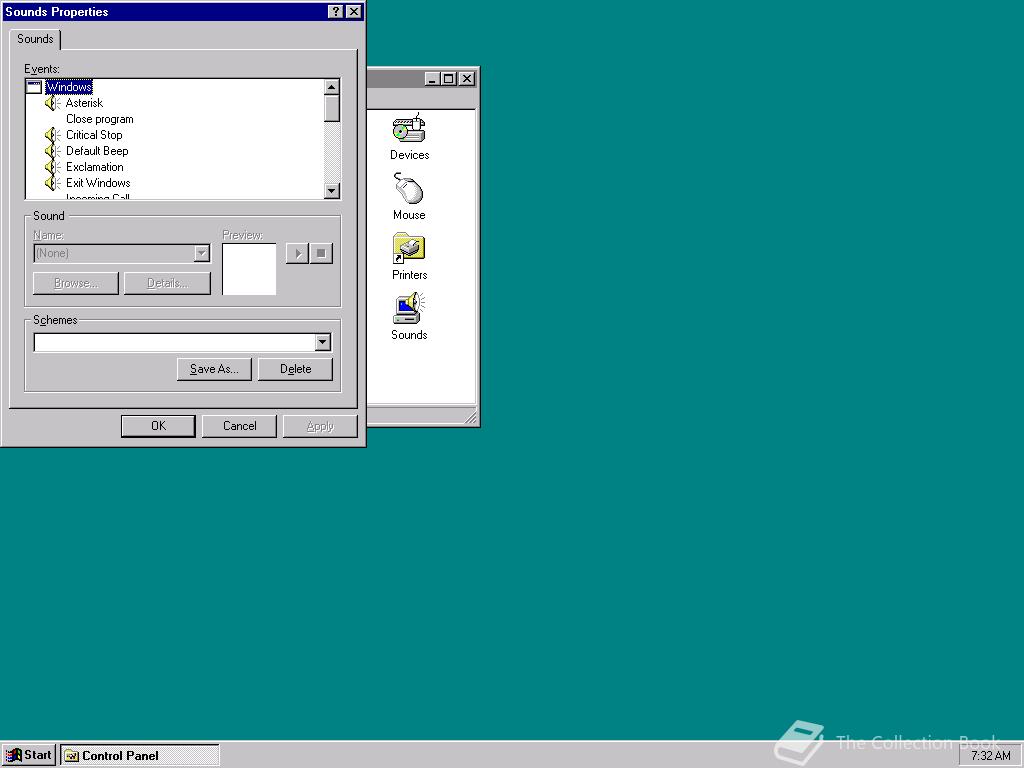Screen dimensions: 1024x768
Task: Click the speaker icon beside Asterisk
Action: point(53,103)
